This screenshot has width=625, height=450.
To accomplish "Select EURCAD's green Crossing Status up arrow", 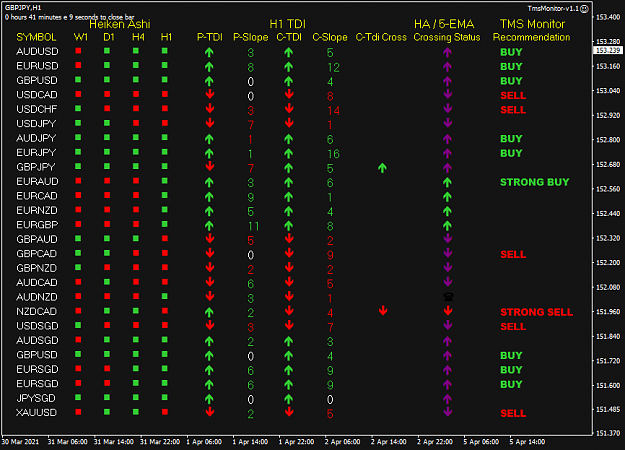I will click(x=447, y=197).
